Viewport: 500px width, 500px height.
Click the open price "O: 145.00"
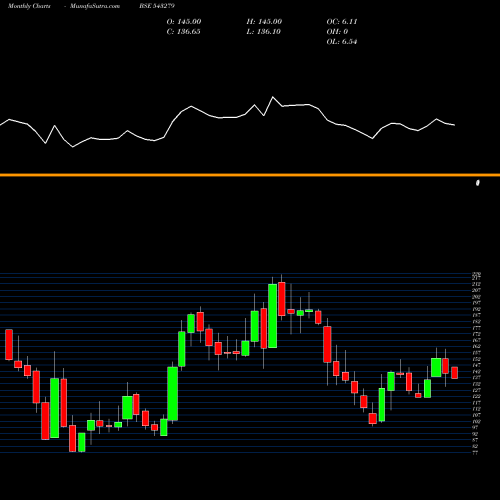[x=184, y=22]
